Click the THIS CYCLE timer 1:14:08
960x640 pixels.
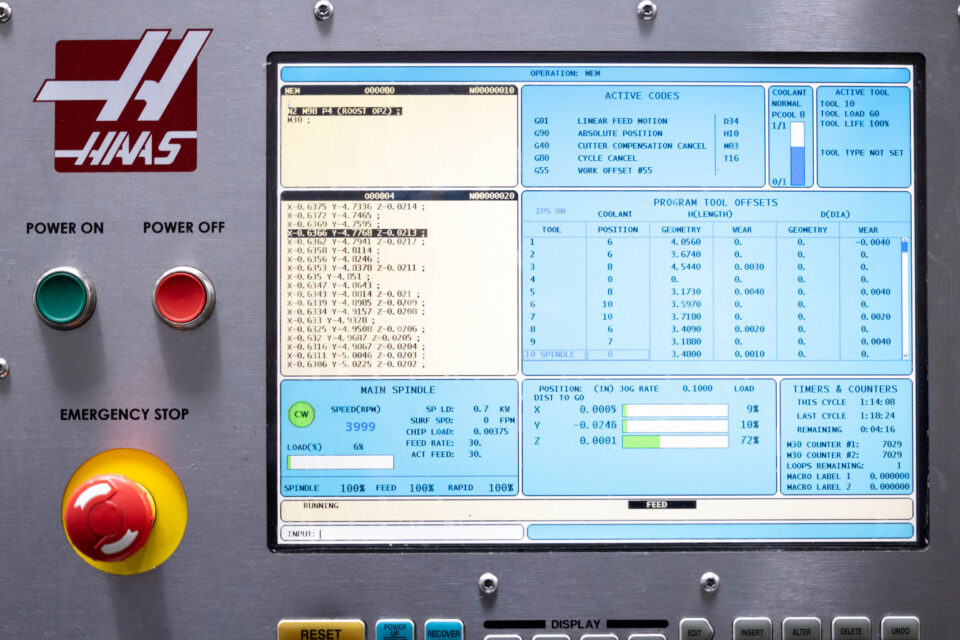coord(877,402)
